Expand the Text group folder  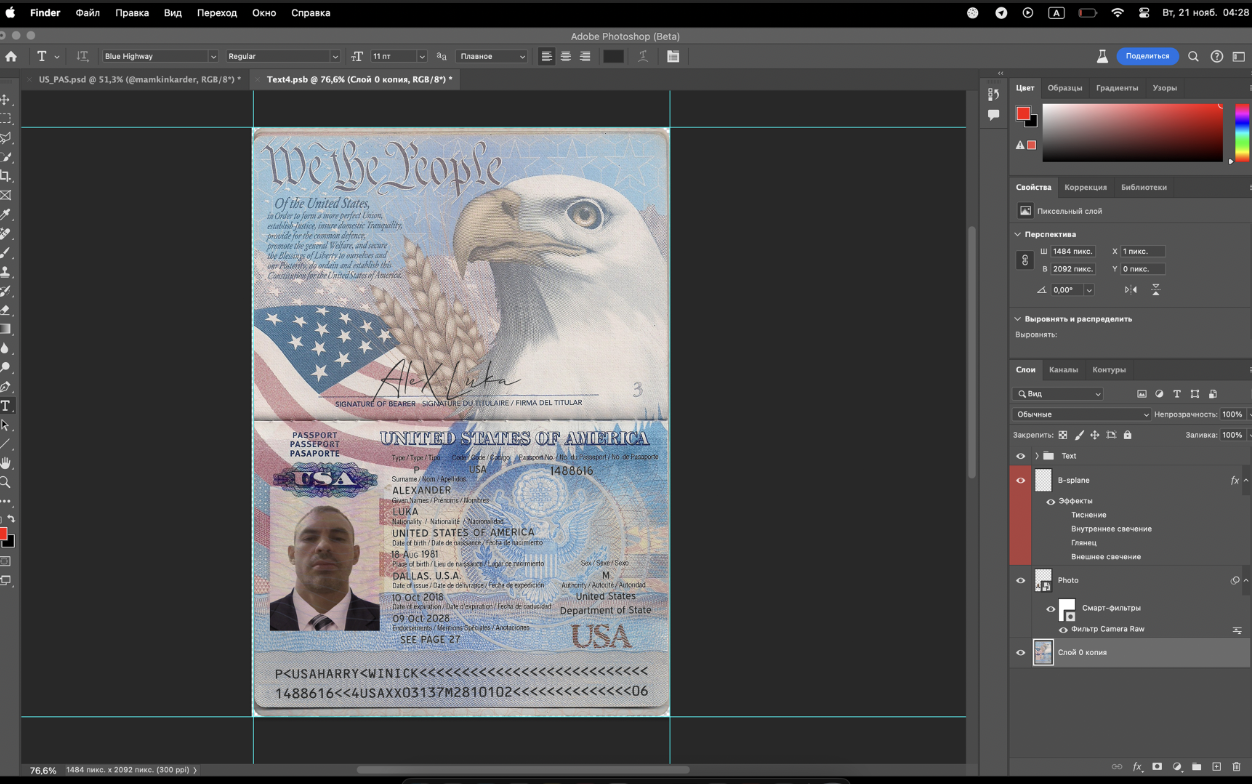pos(1036,456)
